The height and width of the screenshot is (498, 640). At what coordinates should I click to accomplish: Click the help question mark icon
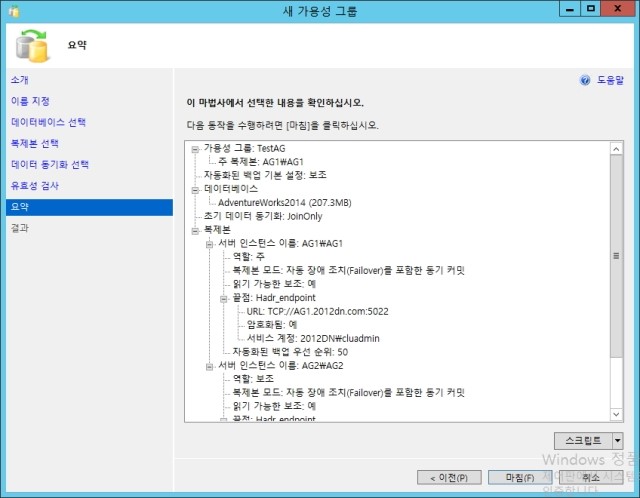tap(585, 80)
